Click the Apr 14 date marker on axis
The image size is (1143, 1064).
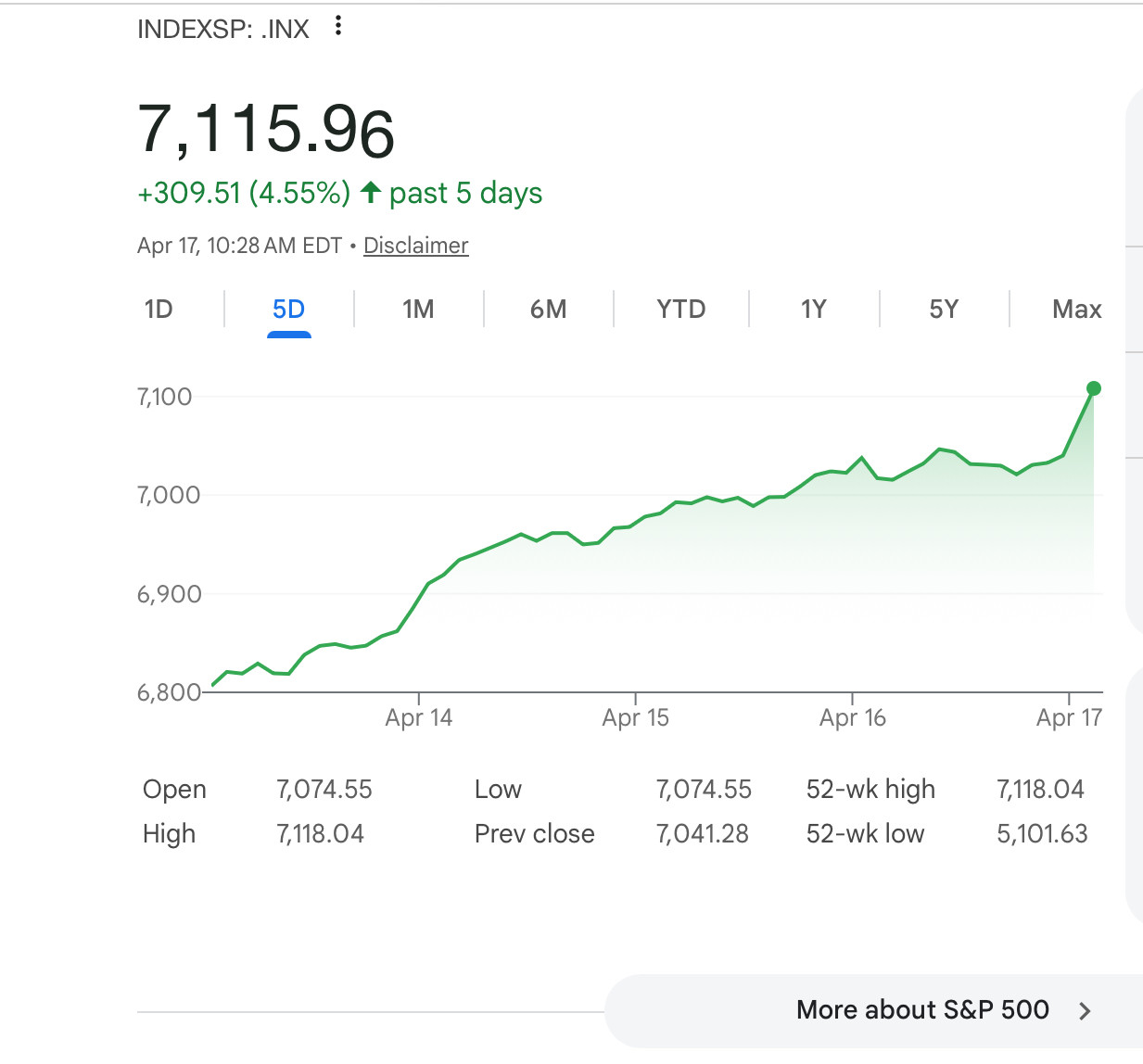(419, 717)
